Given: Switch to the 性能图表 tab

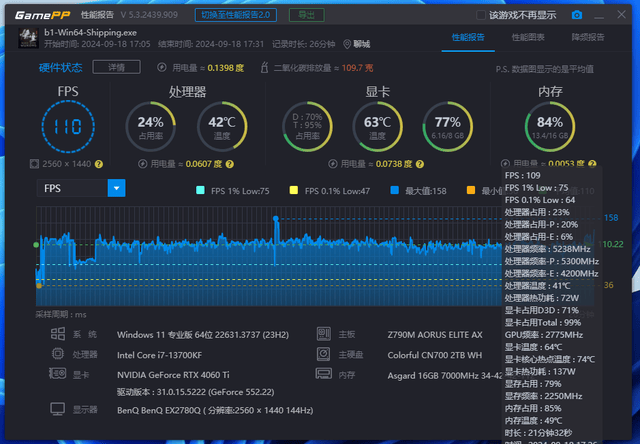Looking at the screenshot, I should point(529,38).
